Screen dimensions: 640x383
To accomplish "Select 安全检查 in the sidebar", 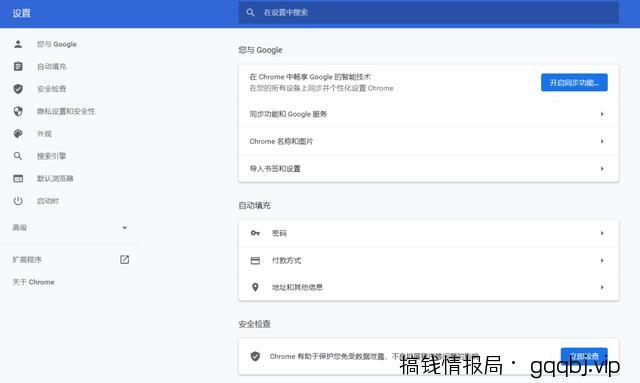I will click(x=52, y=89).
